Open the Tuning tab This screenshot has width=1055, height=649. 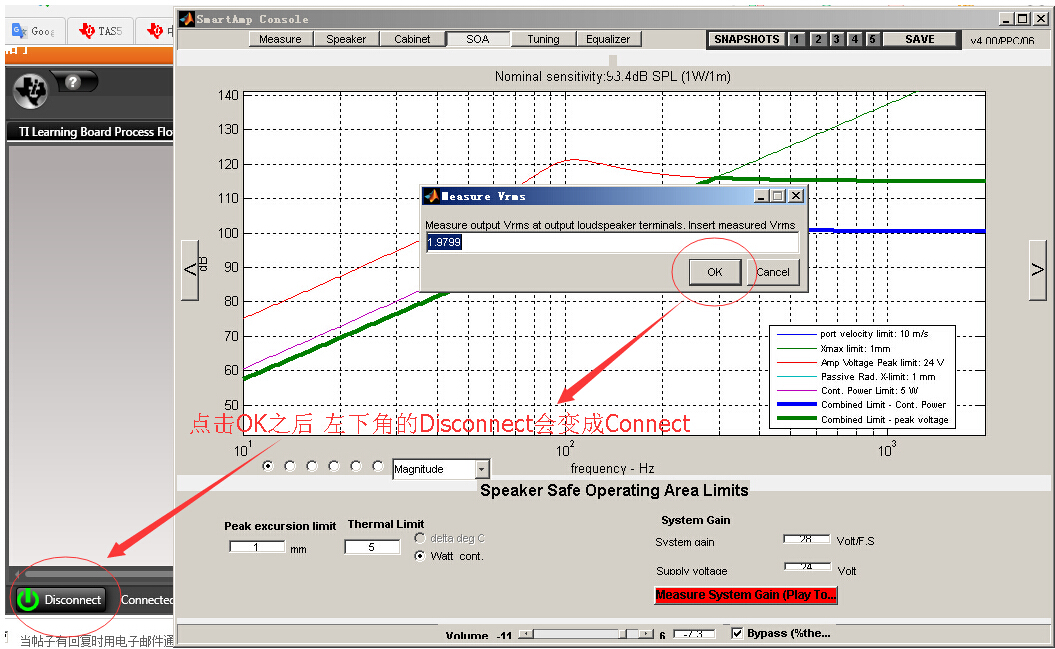click(543, 39)
